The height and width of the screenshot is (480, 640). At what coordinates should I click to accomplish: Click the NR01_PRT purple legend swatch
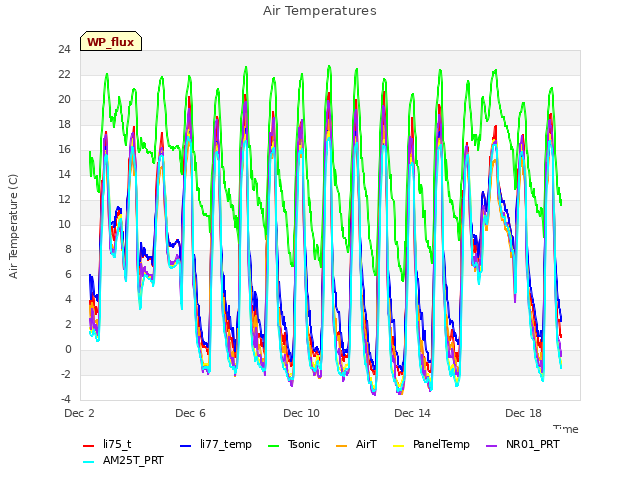coord(491,446)
